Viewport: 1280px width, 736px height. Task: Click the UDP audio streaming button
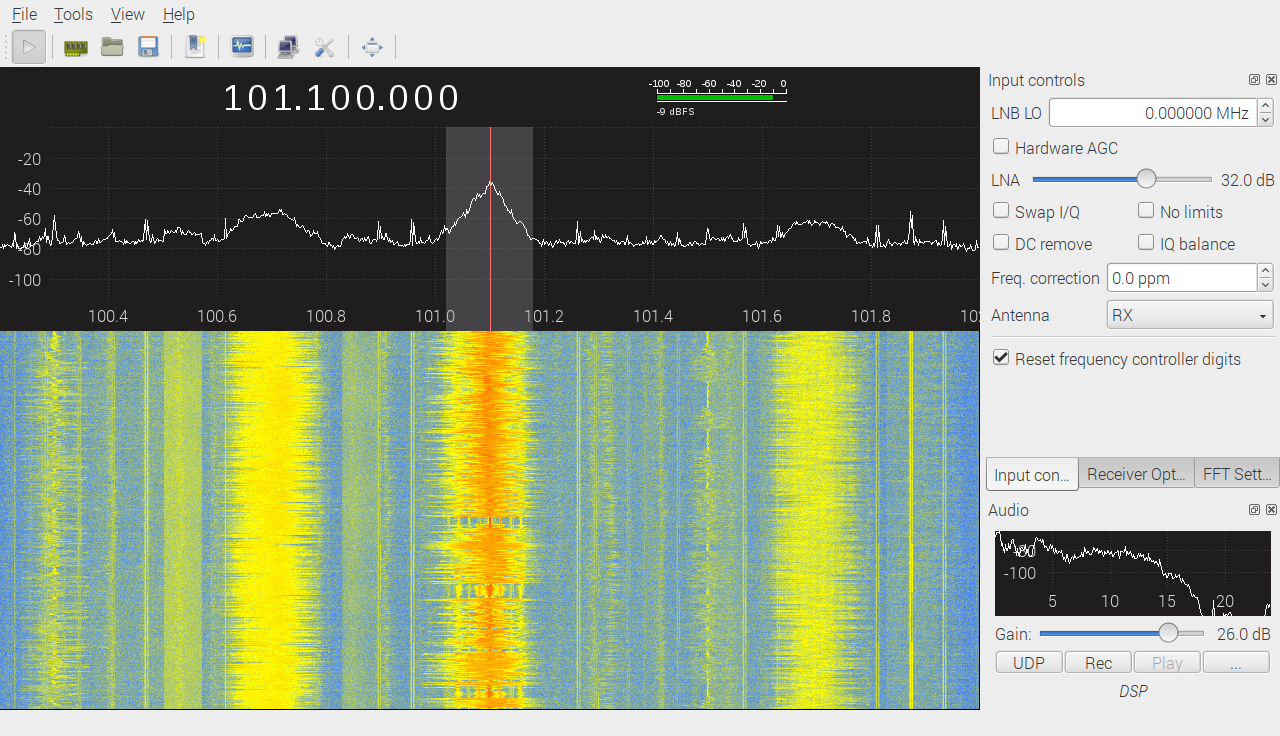pos(1029,663)
